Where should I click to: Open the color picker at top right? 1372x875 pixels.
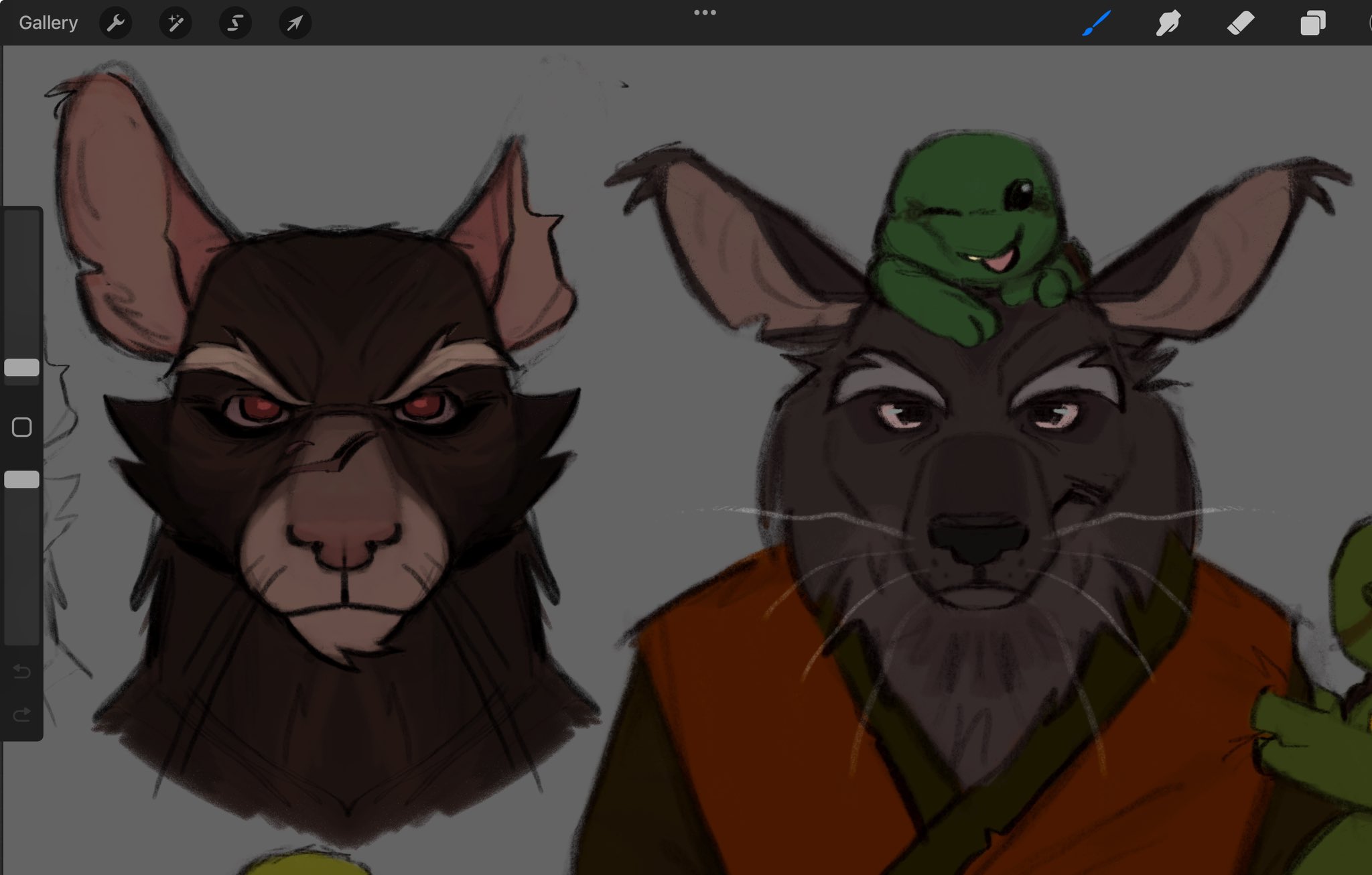1367,22
